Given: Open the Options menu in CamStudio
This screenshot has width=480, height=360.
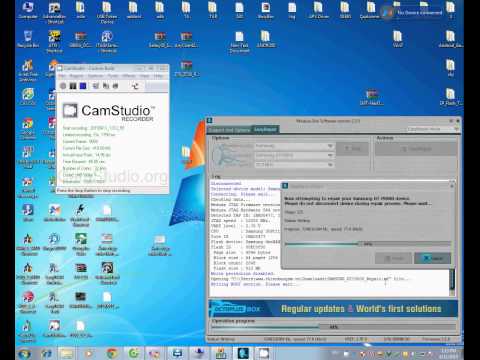Looking at the screenshot, I should 96,76.
